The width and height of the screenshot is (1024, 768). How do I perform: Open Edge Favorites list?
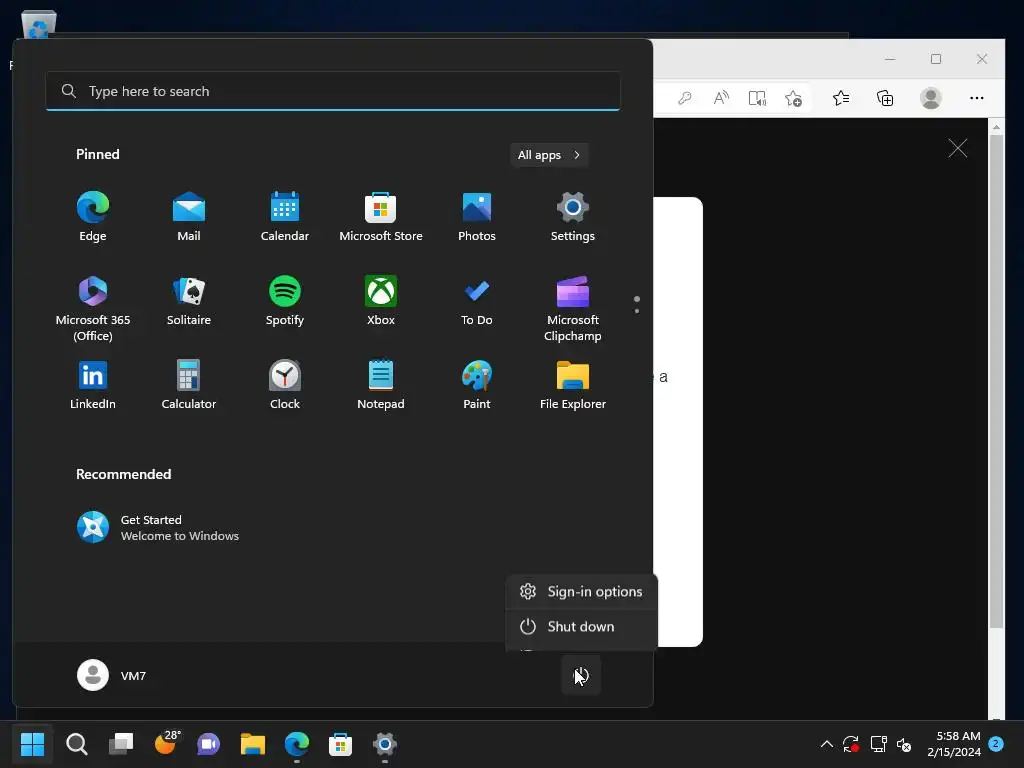[841, 98]
